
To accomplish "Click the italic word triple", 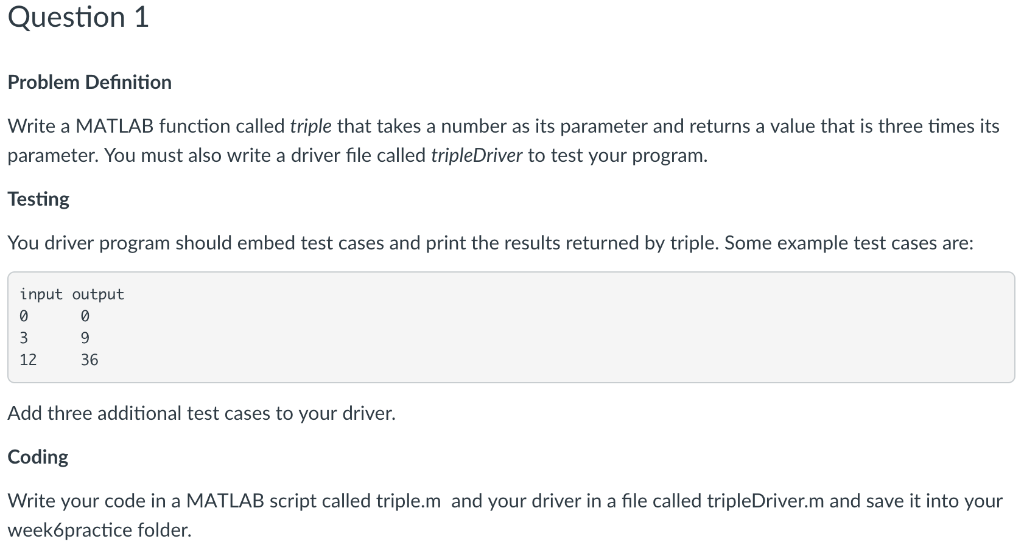I will (311, 126).
